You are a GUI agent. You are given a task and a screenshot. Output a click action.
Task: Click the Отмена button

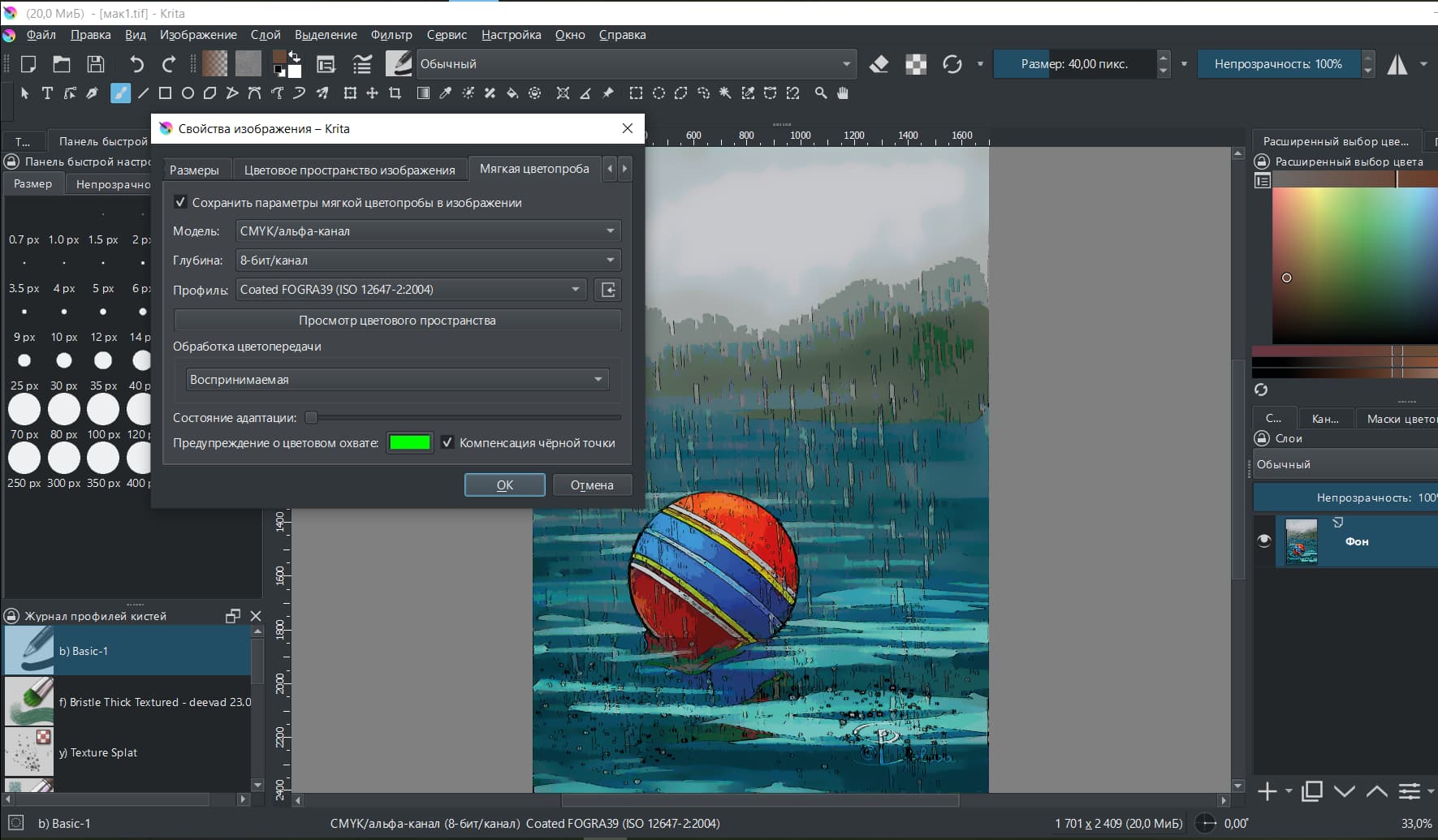591,485
